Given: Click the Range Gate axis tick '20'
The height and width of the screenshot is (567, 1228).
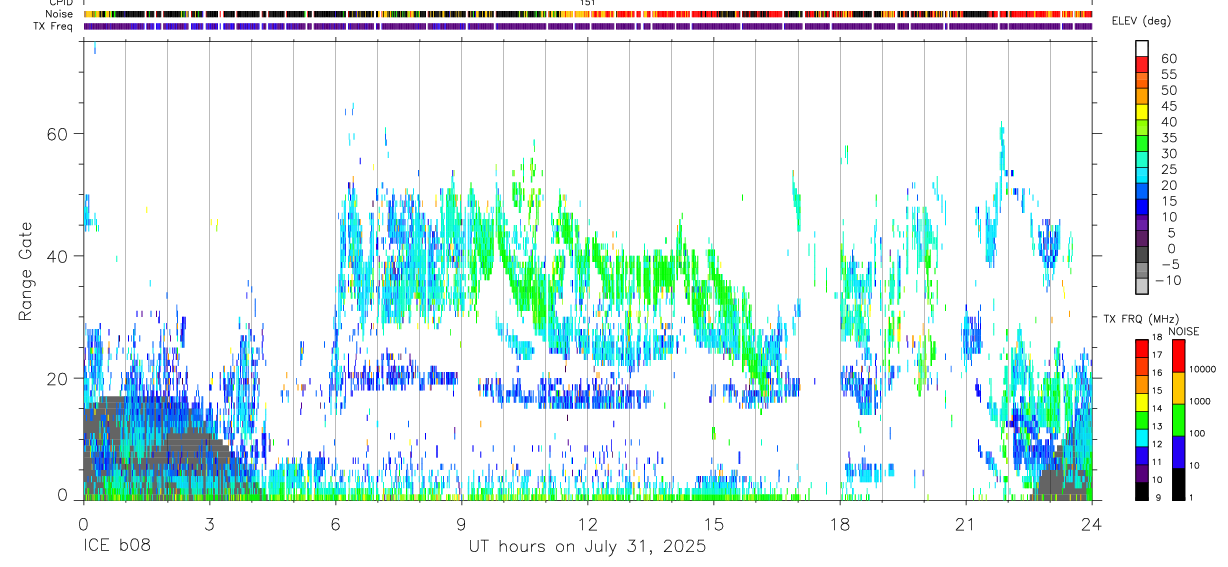Looking at the screenshot, I should coord(58,379).
